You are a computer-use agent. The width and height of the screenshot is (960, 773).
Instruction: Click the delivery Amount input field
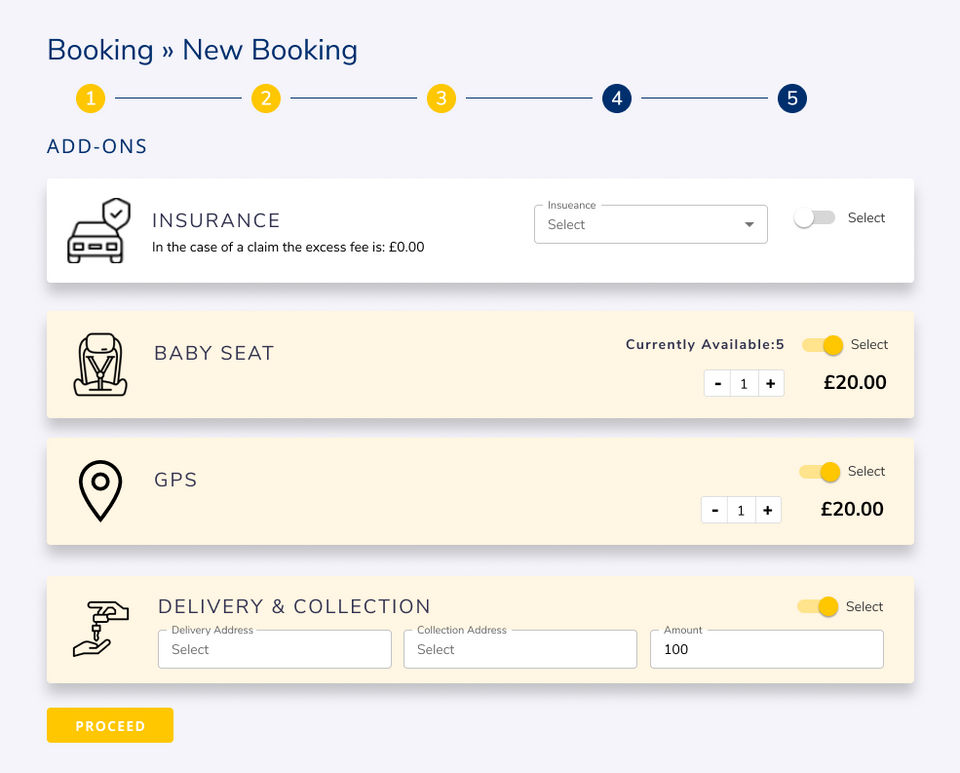pos(766,649)
